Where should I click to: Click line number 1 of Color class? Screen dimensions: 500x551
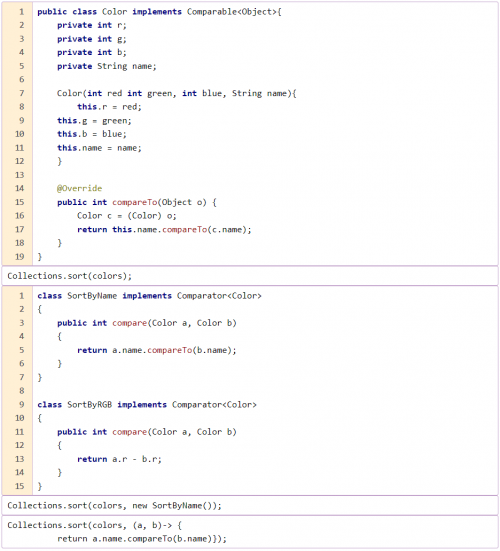pyautogui.click(x=21, y=12)
